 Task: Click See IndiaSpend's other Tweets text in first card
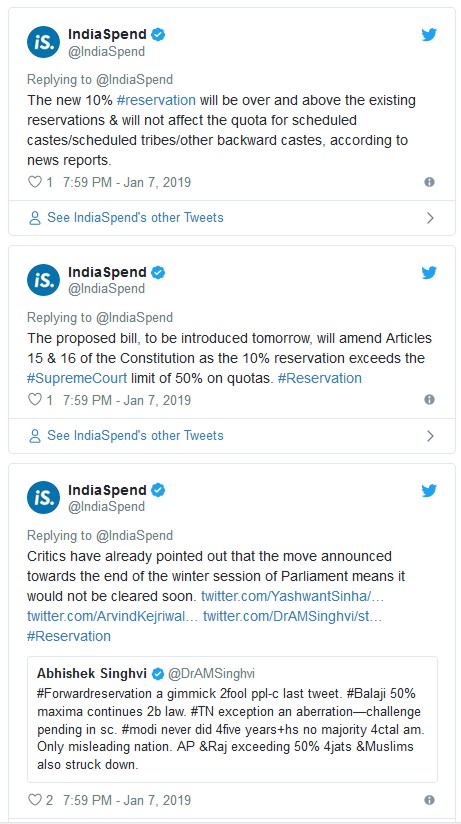click(135, 218)
